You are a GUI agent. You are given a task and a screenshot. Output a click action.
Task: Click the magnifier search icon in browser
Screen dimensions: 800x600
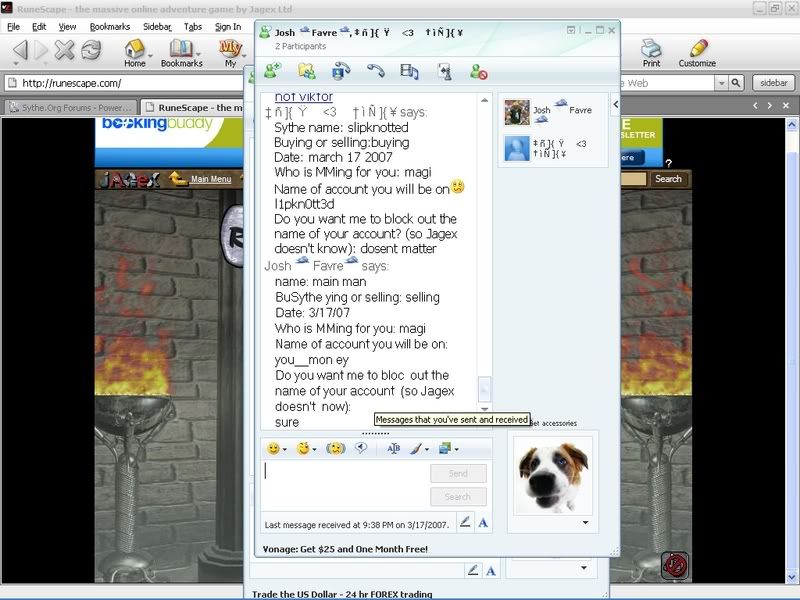[736, 83]
